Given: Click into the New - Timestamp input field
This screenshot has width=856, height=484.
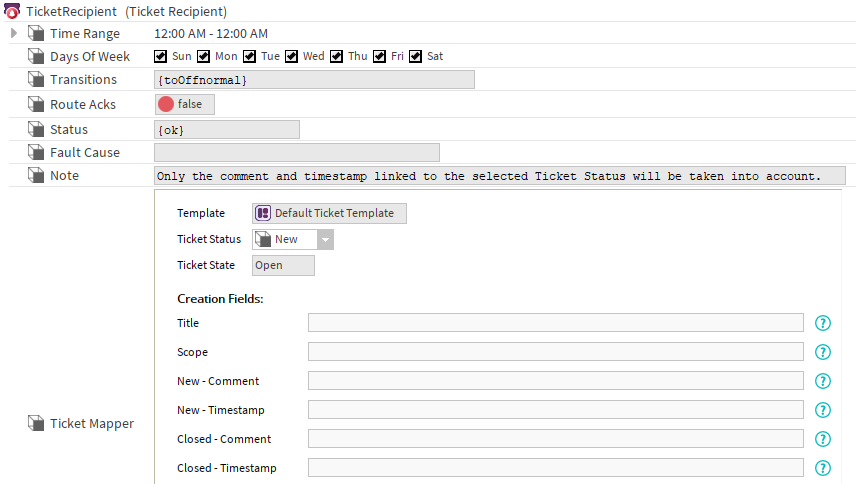Looking at the screenshot, I should (556, 410).
